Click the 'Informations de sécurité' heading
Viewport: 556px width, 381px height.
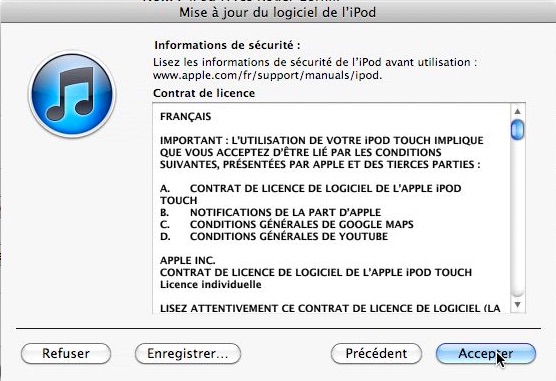227,45
